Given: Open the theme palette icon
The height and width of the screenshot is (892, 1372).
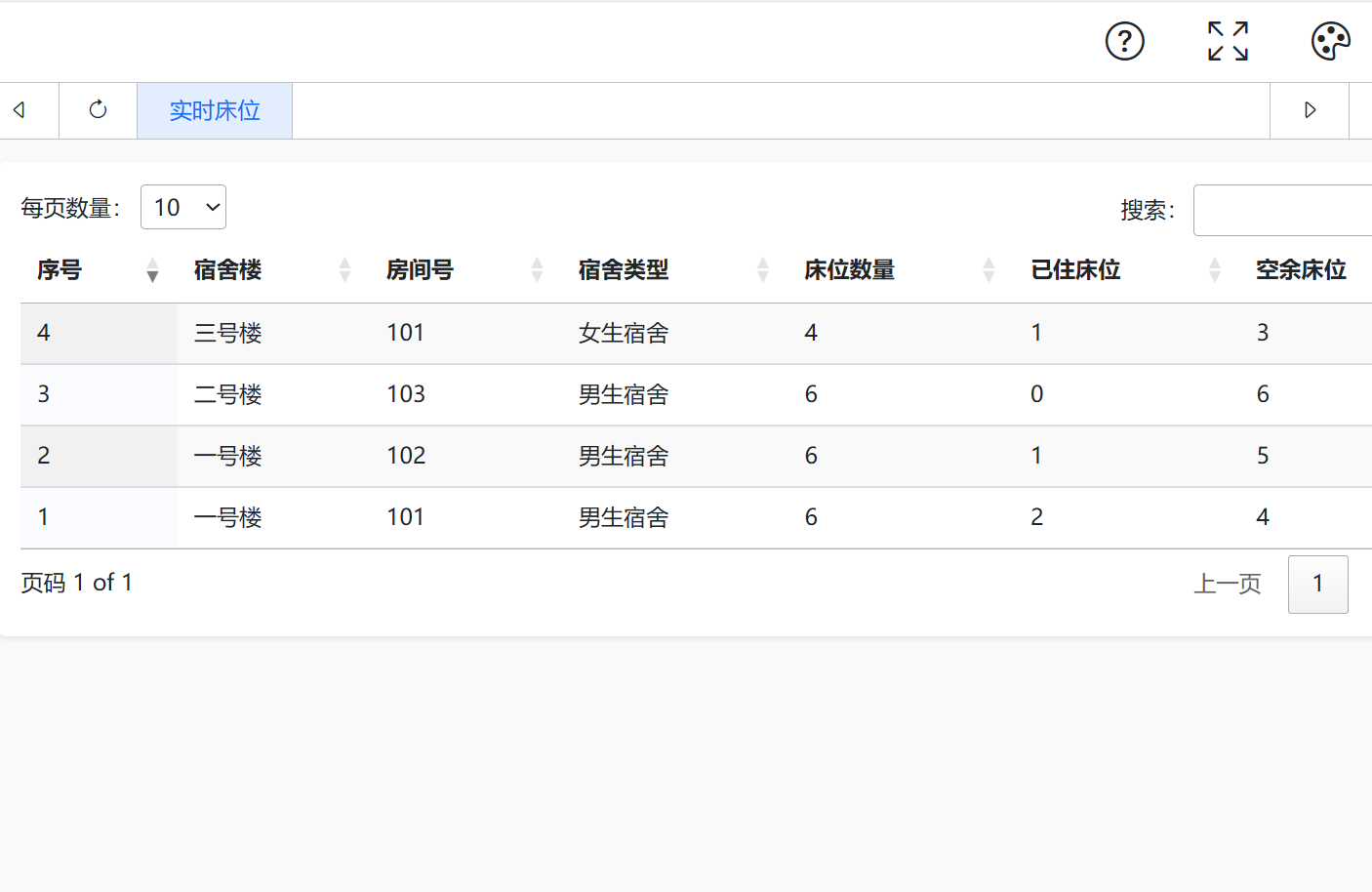Looking at the screenshot, I should [1331, 41].
